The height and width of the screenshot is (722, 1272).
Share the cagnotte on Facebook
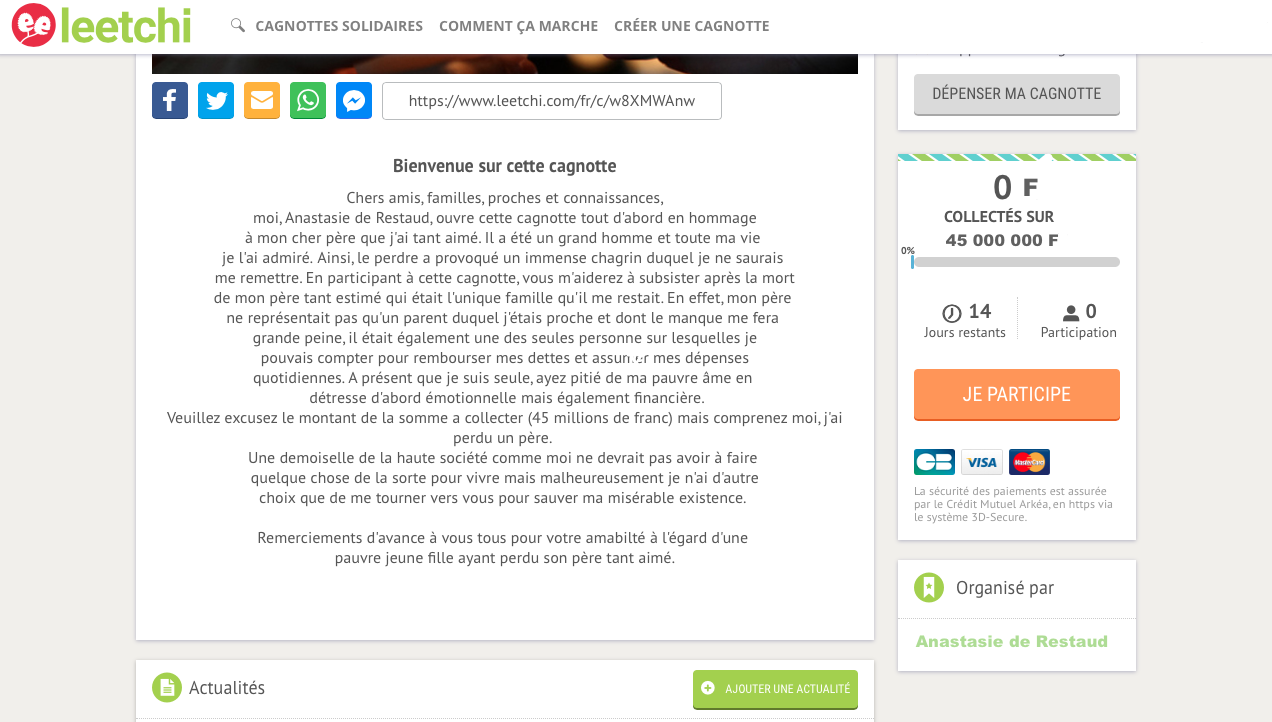pos(170,101)
